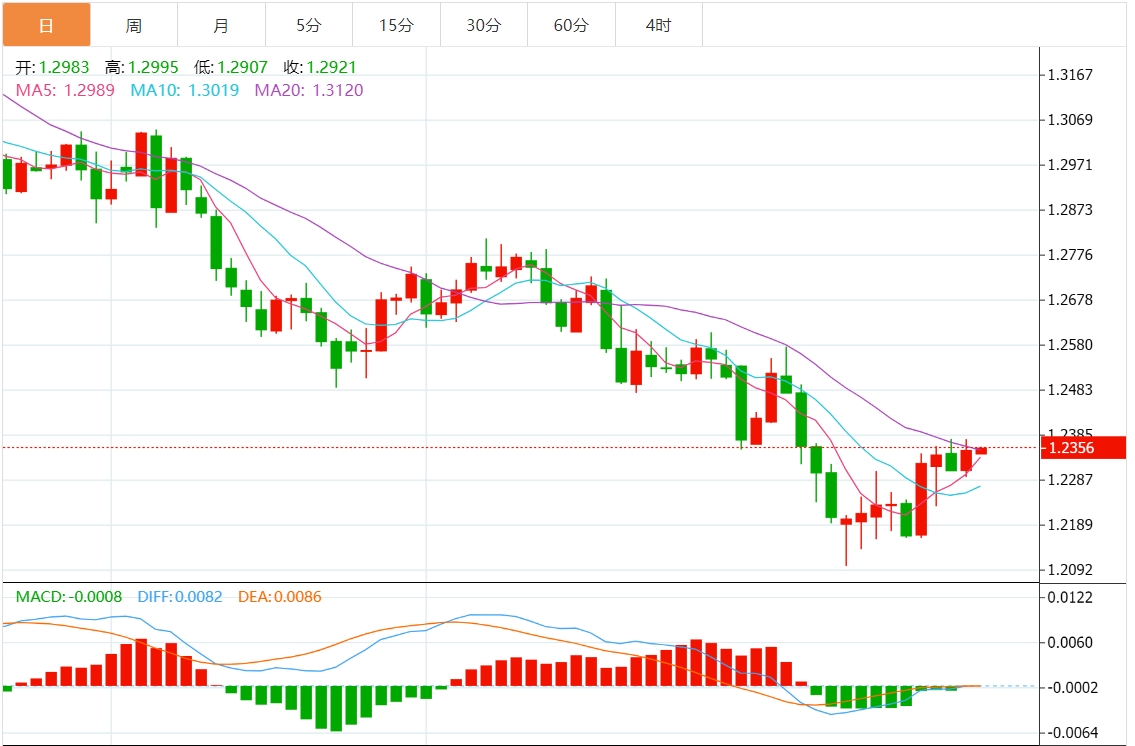Screen dimensions: 1135x746
Task: Click the MA10: 1.3019 indicator label
Action: click(x=187, y=90)
